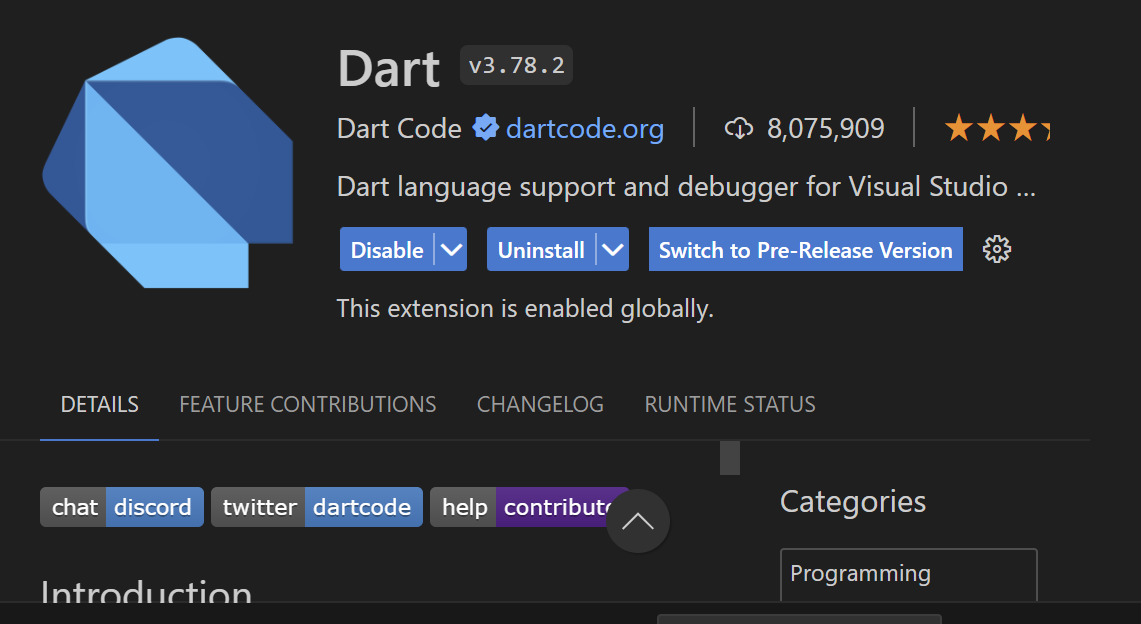This screenshot has width=1141, height=624.
Task: Click the chat discord badge
Action: click(122, 507)
